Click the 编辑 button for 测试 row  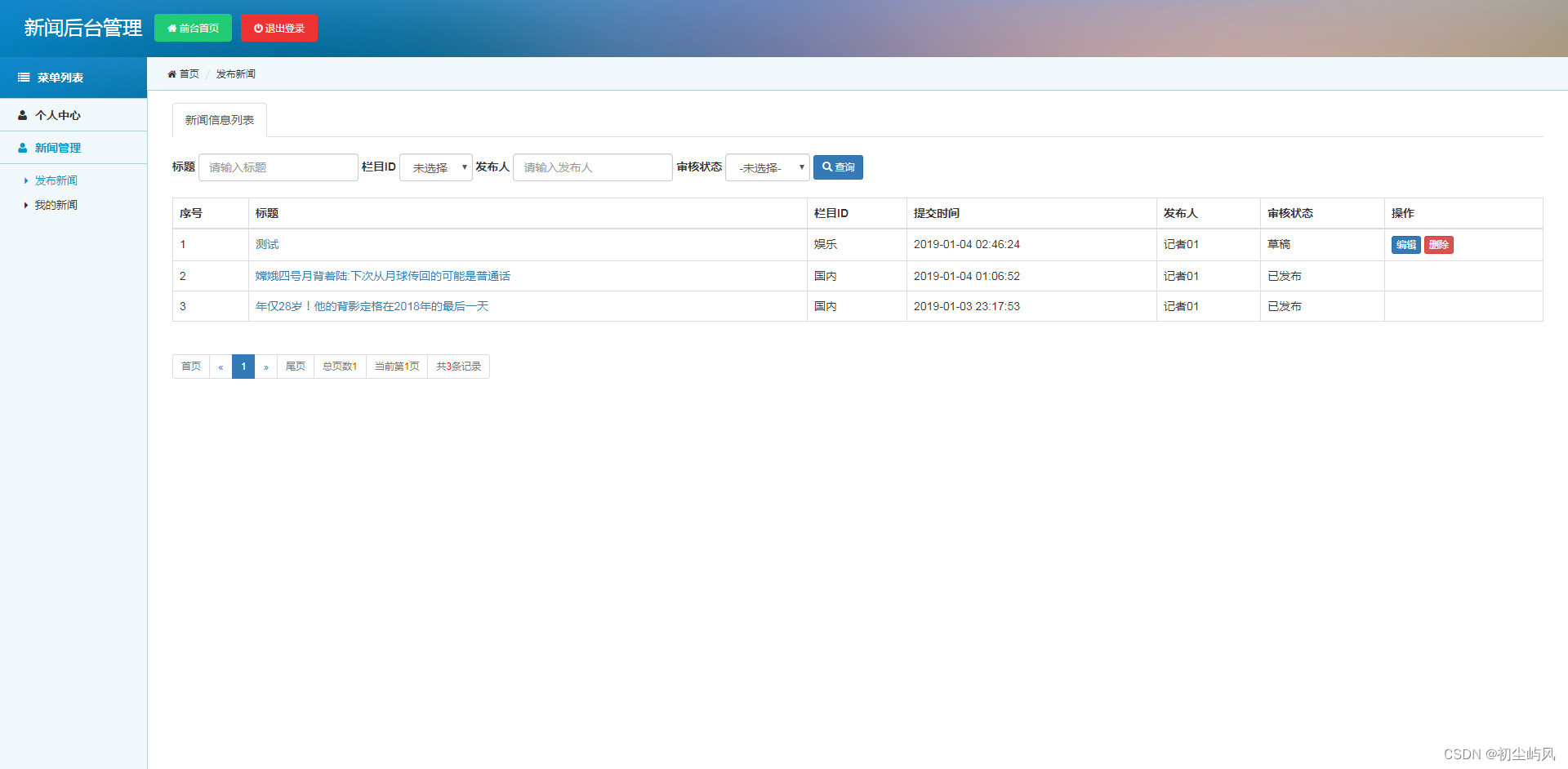tap(1406, 245)
